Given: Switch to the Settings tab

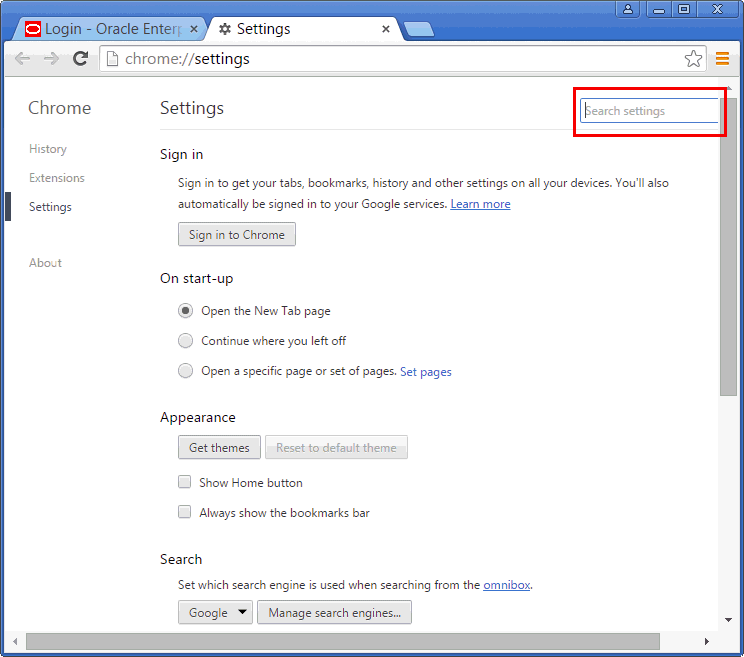Looking at the screenshot, I should tap(304, 29).
